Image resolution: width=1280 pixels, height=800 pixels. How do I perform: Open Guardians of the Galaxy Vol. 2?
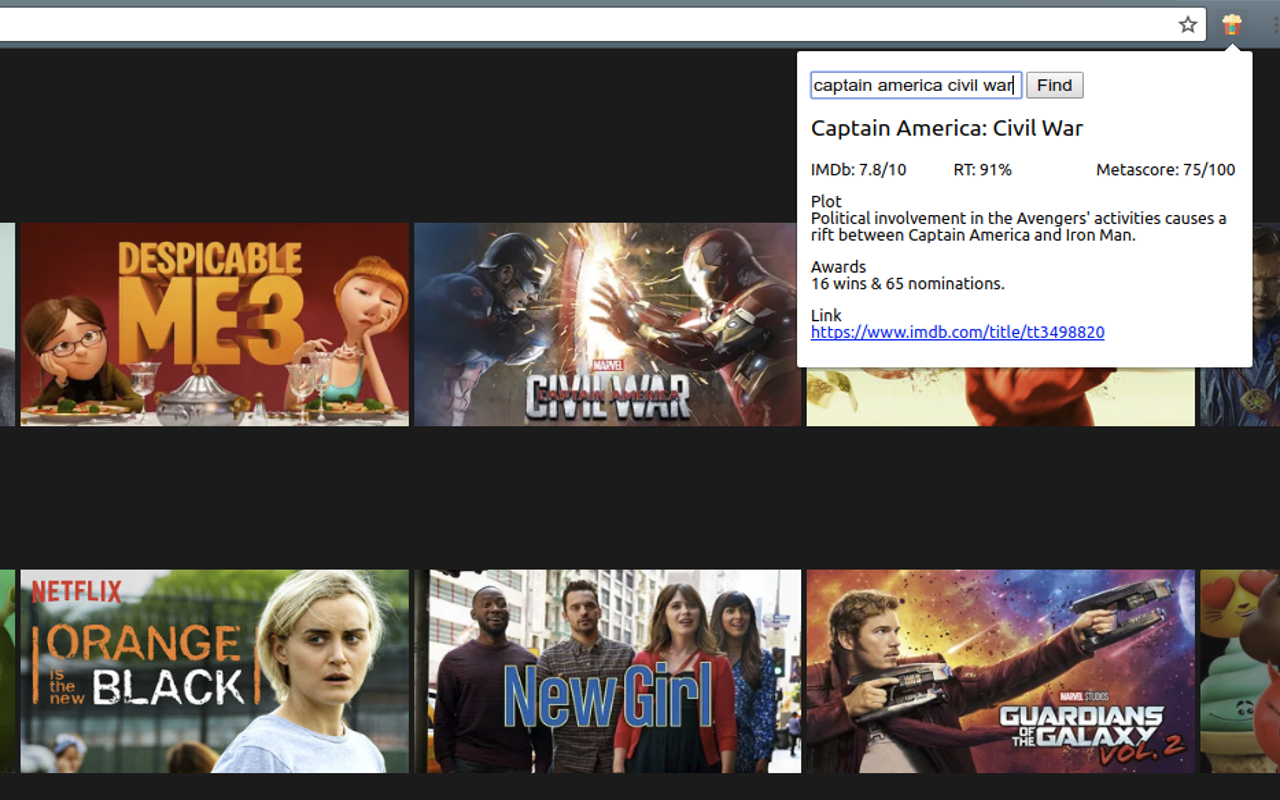[x=1001, y=671]
